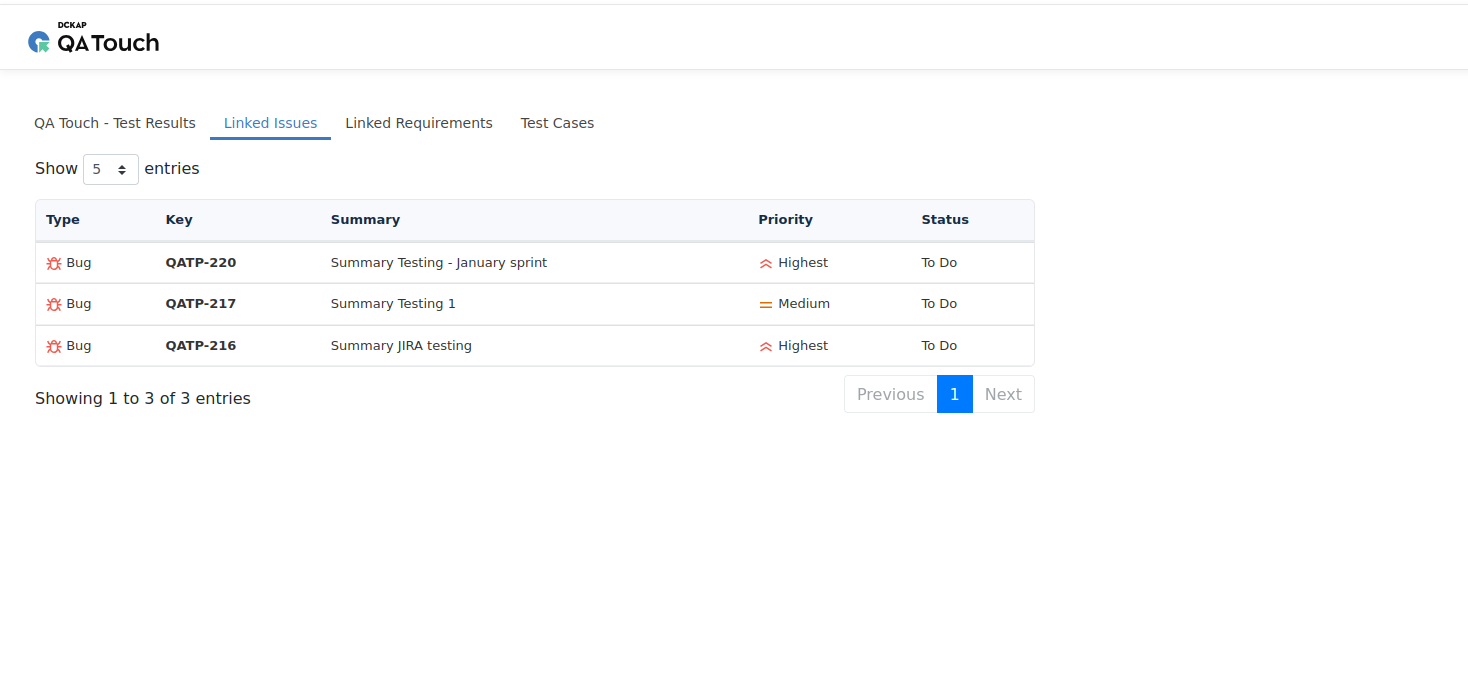Click Highest priority icon for QATP-220
Viewport: 1468px width, 695px height.
pyautogui.click(x=766, y=264)
